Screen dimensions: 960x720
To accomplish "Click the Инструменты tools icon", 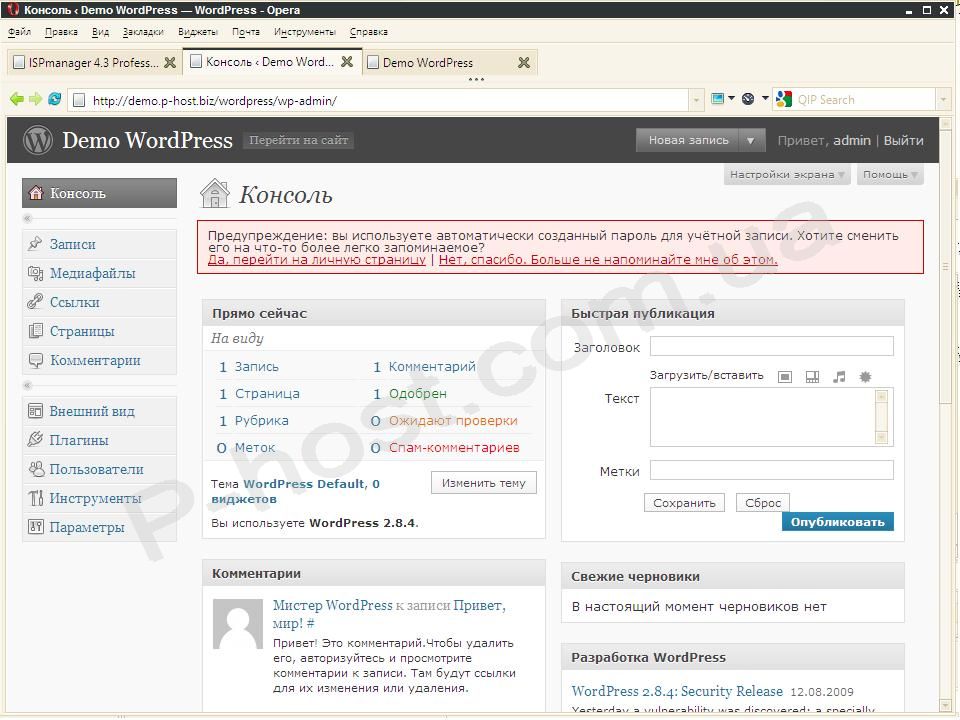I will tap(36, 498).
